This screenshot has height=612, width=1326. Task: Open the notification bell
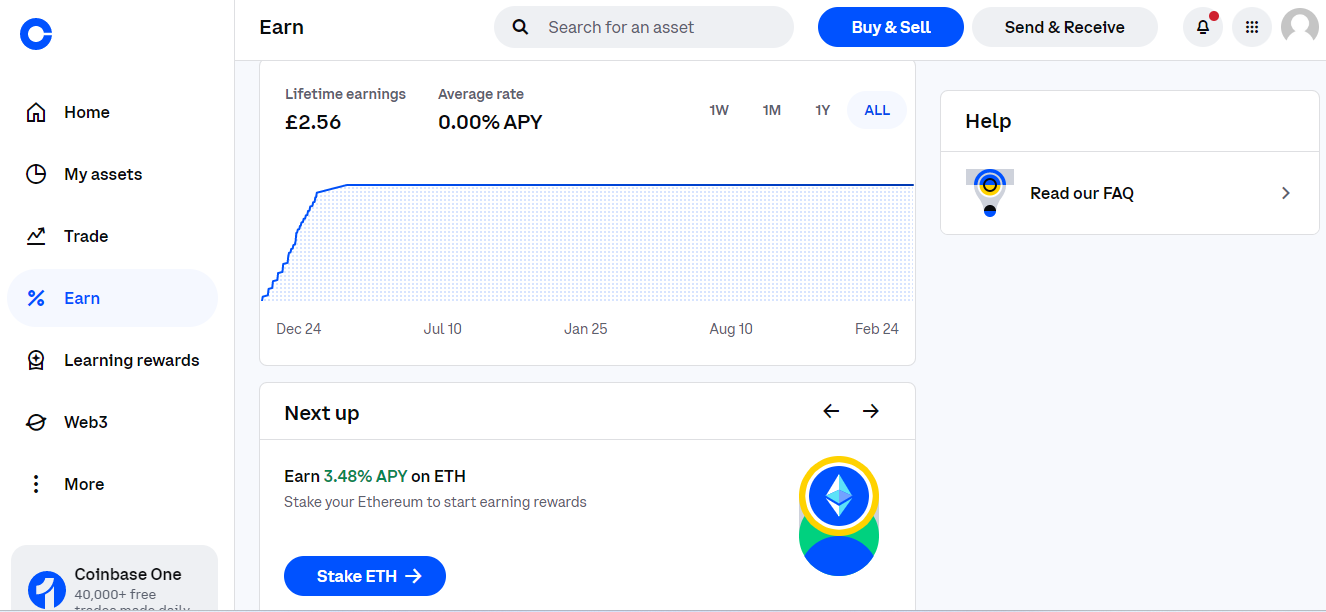pos(1202,27)
